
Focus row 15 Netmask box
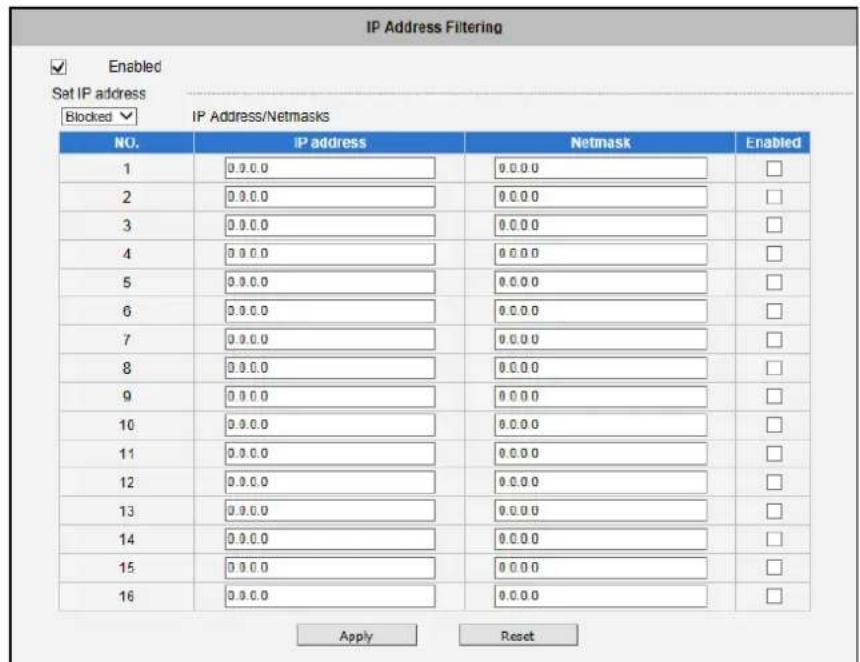coord(601,568)
